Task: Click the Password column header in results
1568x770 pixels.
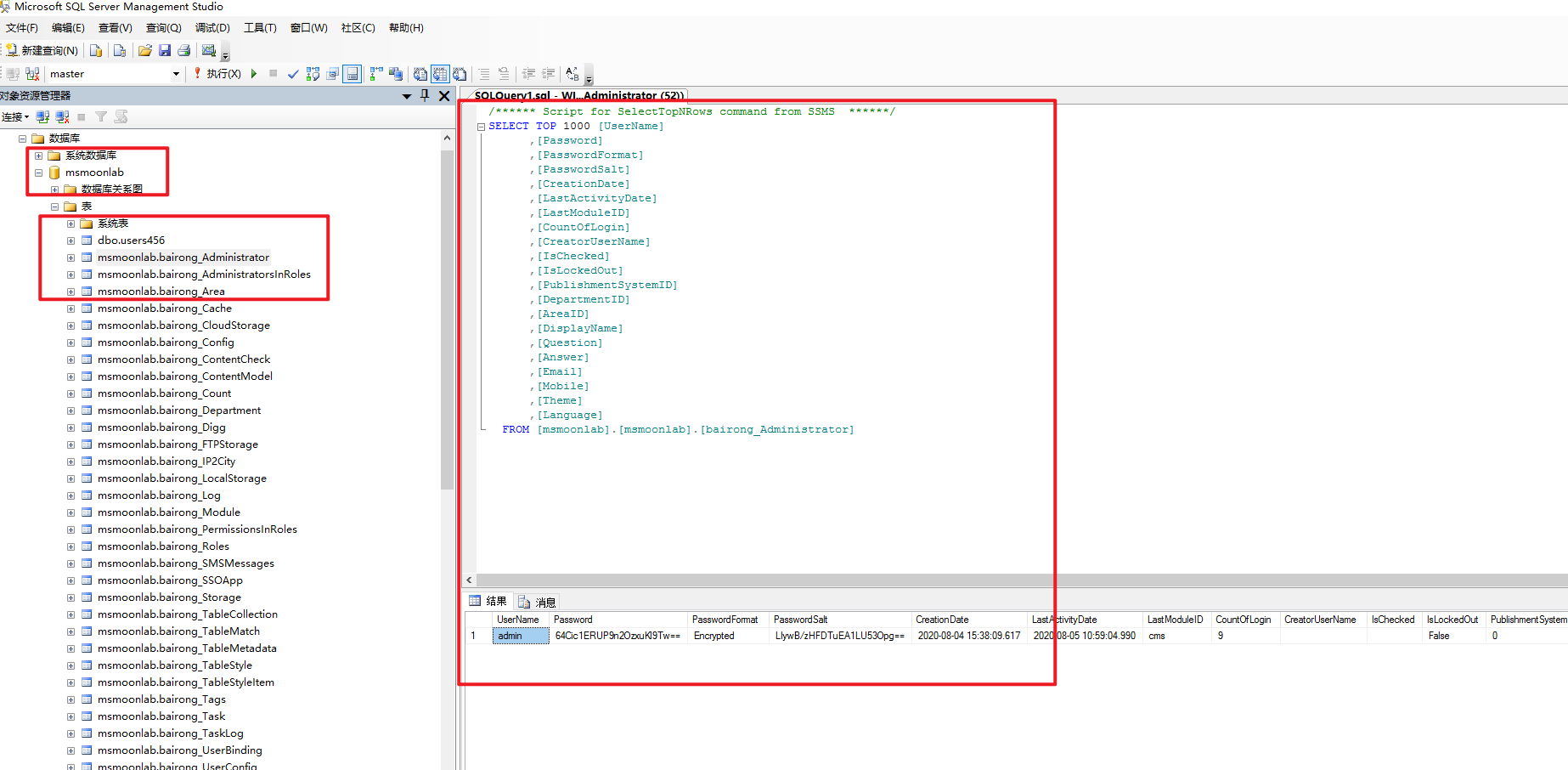Action: [618, 620]
